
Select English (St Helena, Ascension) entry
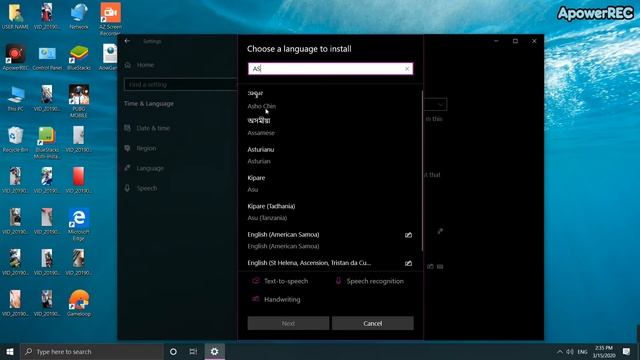[x=330, y=263]
